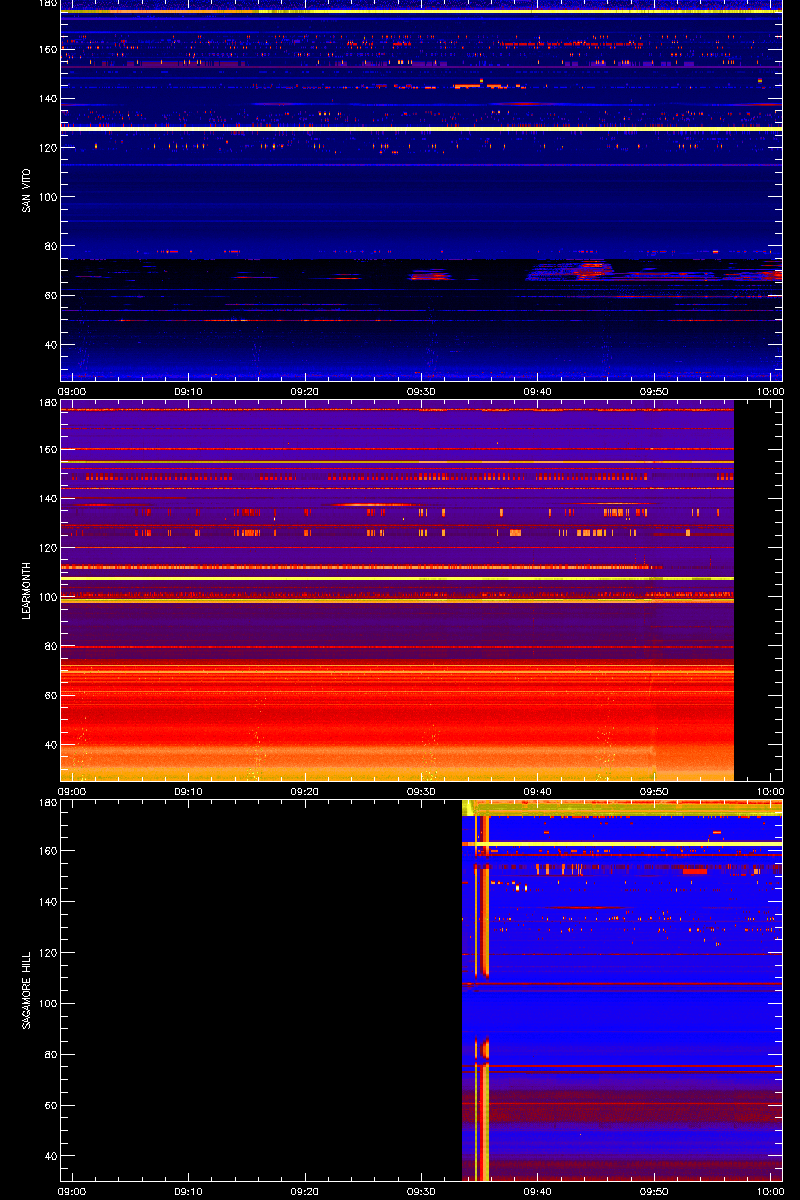800x1200 pixels.
Task: Click the 09:40 time label under Sagamore Hill
Action: click(538, 1191)
